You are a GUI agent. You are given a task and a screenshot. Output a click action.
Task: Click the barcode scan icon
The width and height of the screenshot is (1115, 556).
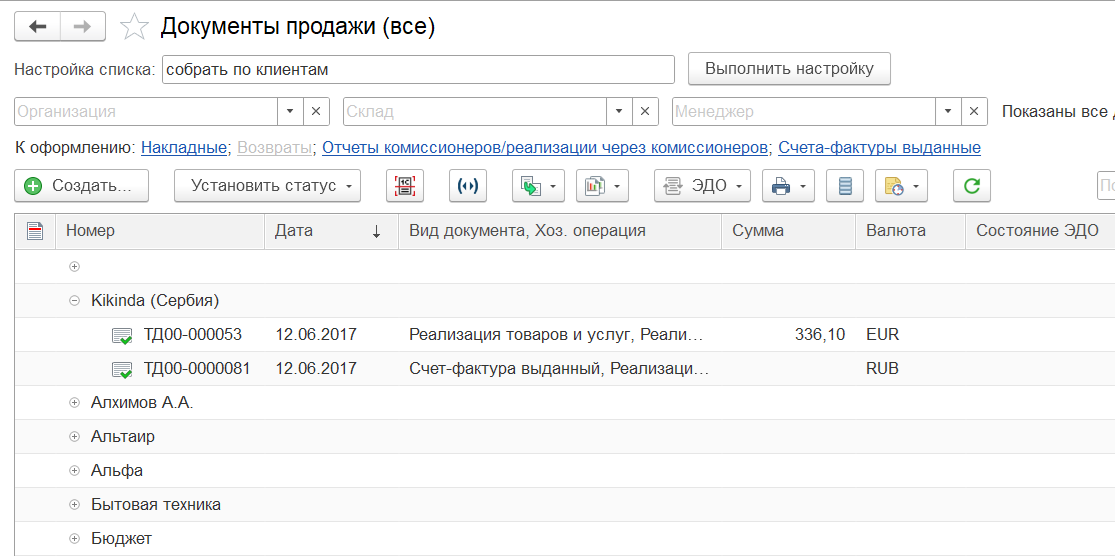(x=405, y=186)
